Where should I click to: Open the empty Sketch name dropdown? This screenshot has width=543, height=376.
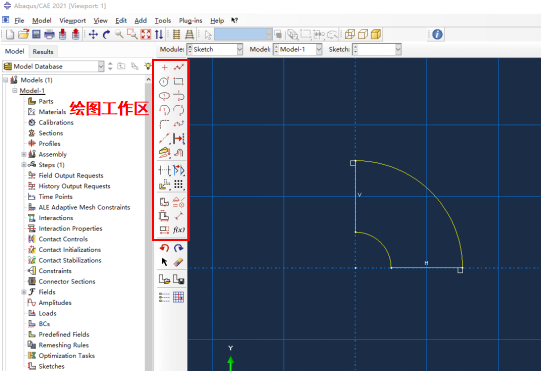[377, 50]
